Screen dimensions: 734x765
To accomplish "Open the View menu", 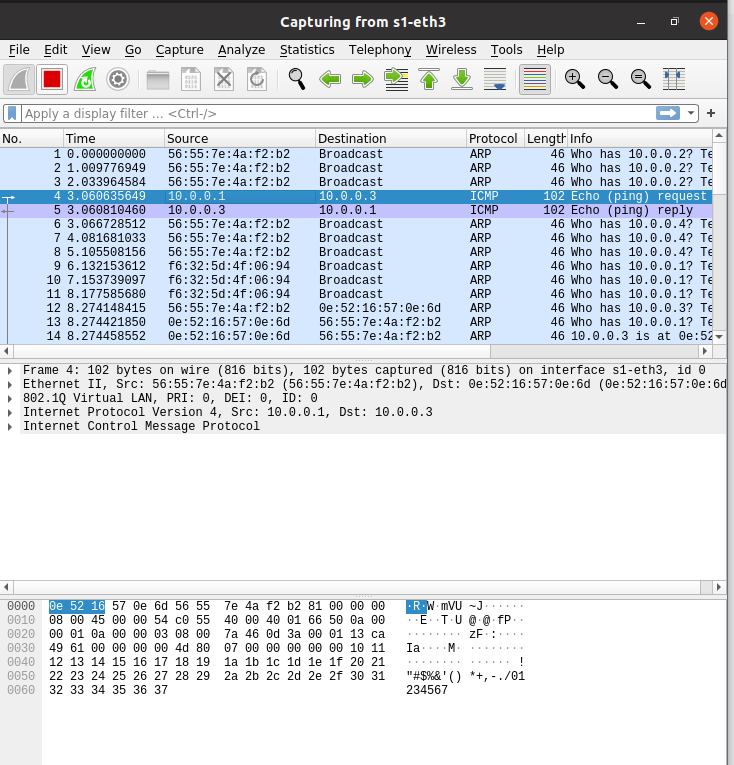I will tap(96, 50).
